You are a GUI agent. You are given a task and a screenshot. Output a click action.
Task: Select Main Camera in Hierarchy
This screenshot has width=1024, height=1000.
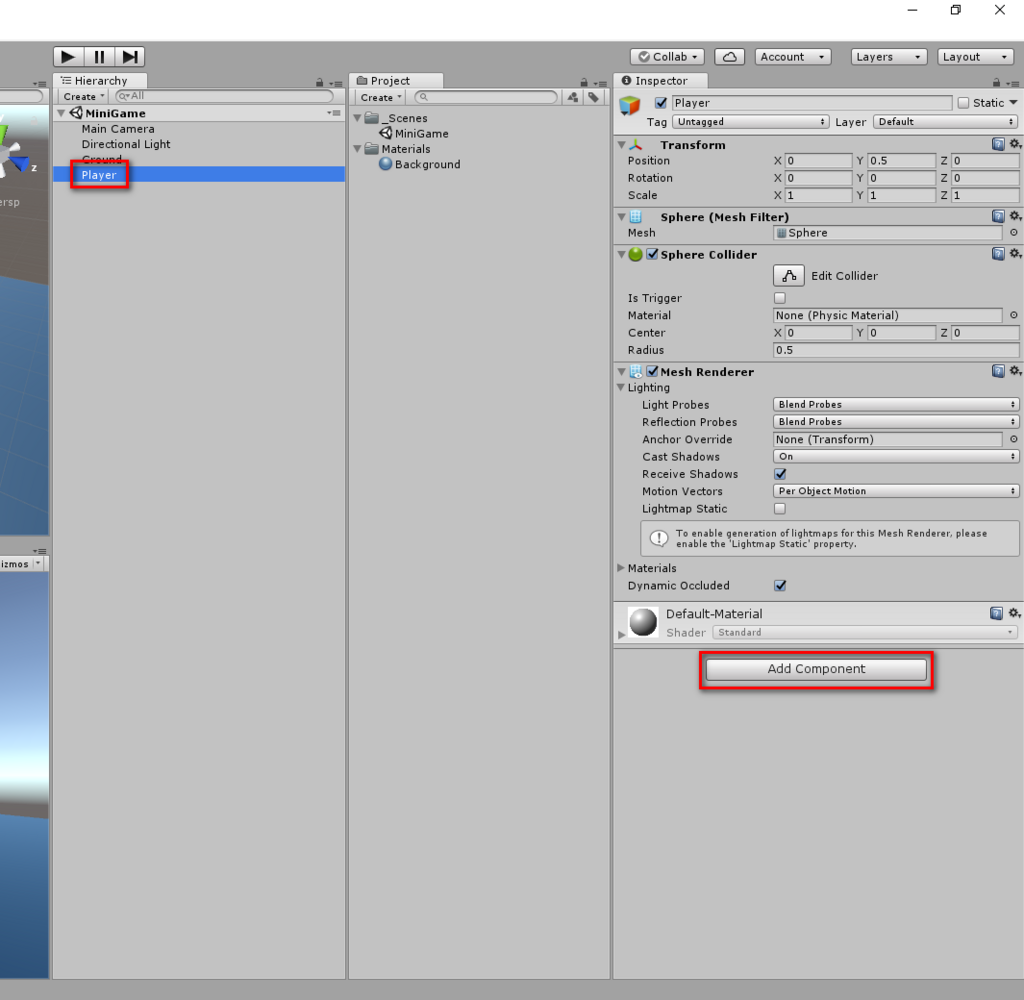click(x=118, y=129)
